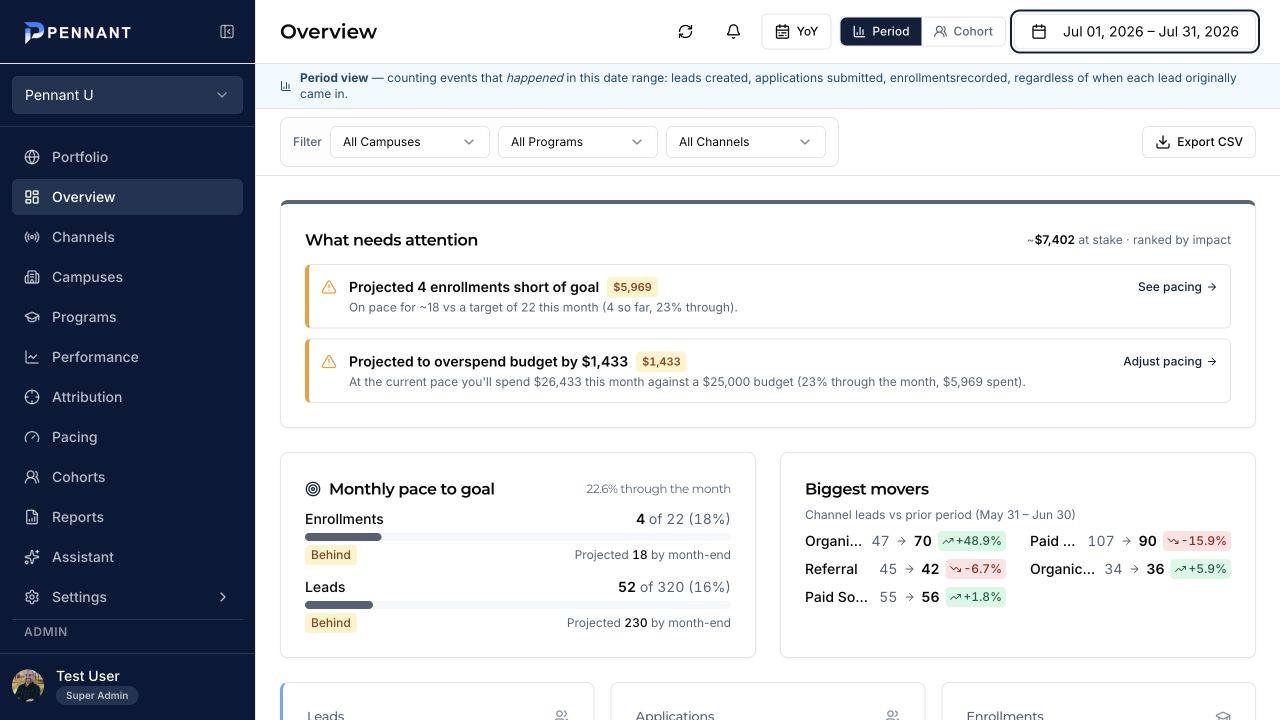Click warning icon for enrollments short alert
The image size is (1280, 720).
(x=329, y=287)
